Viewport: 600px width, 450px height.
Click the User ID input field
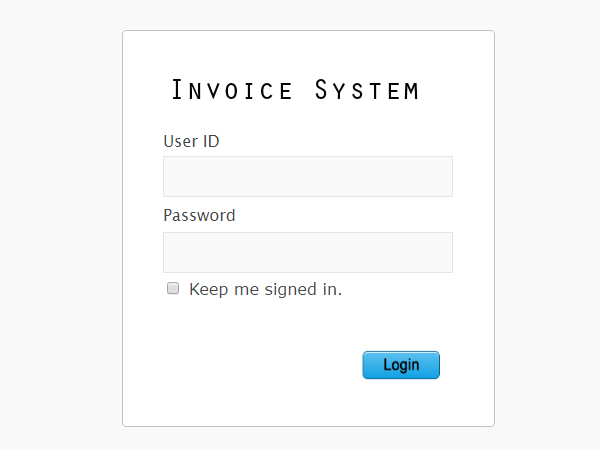point(307,176)
